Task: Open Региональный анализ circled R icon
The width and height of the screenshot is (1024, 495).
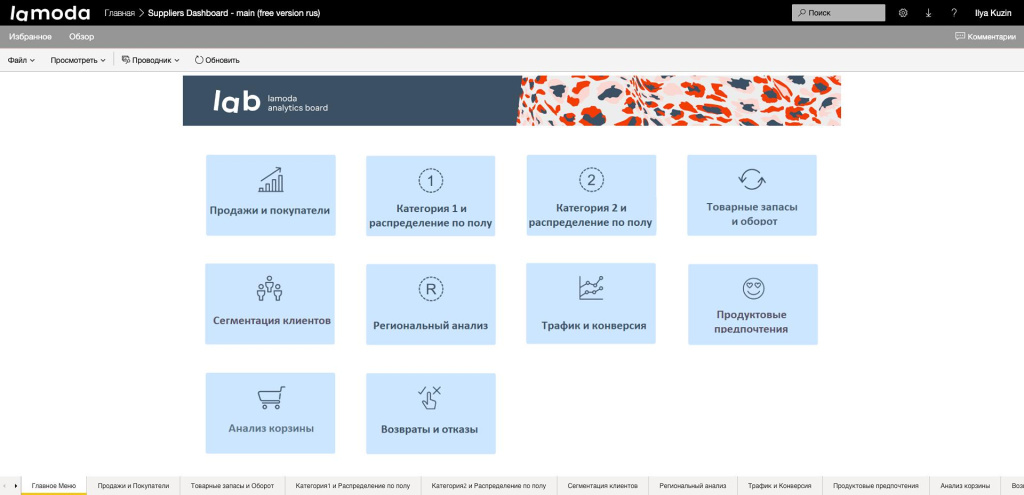Action: (x=430, y=290)
